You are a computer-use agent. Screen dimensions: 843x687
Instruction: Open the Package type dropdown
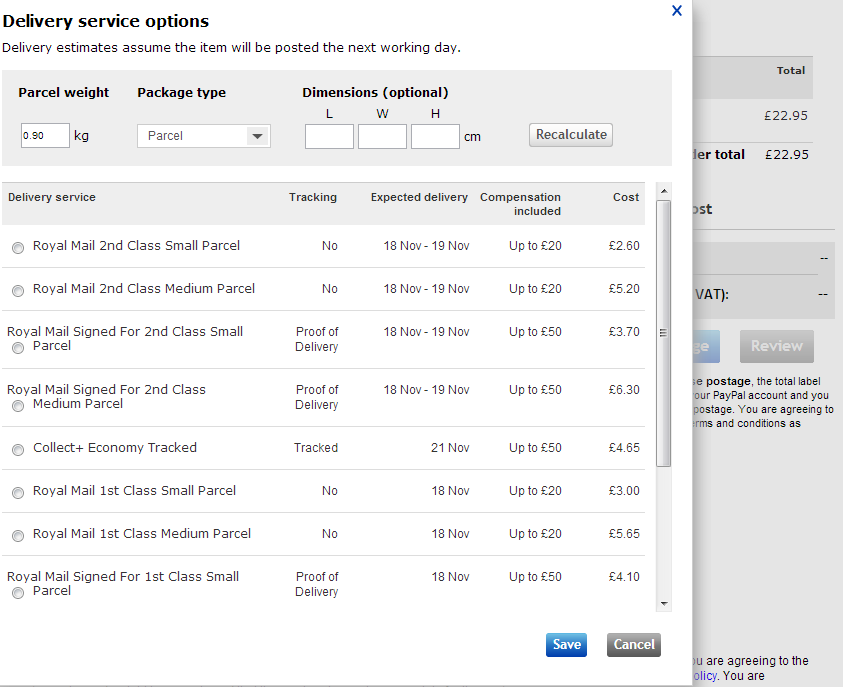click(204, 136)
